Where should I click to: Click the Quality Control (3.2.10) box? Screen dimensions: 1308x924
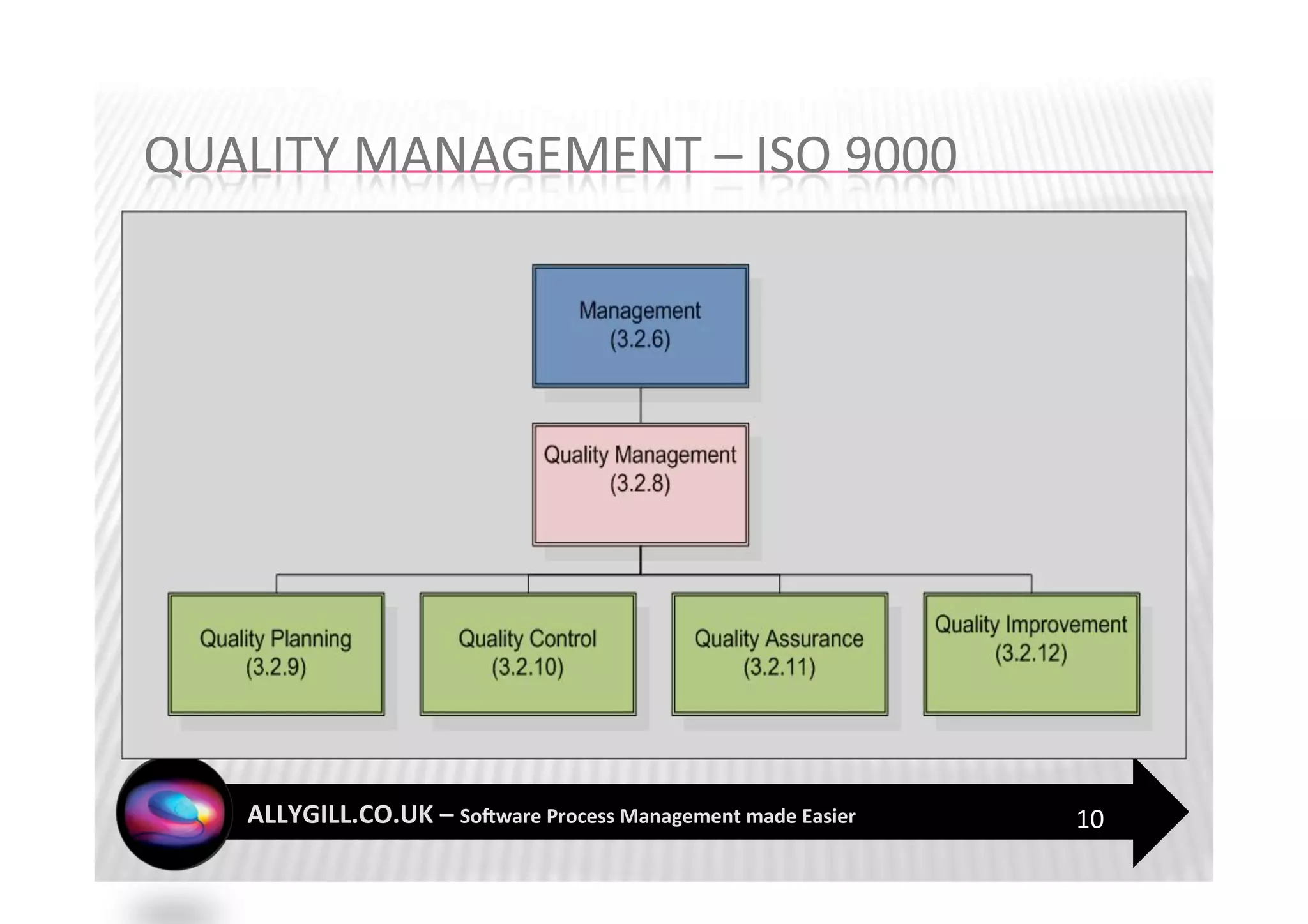528,653
